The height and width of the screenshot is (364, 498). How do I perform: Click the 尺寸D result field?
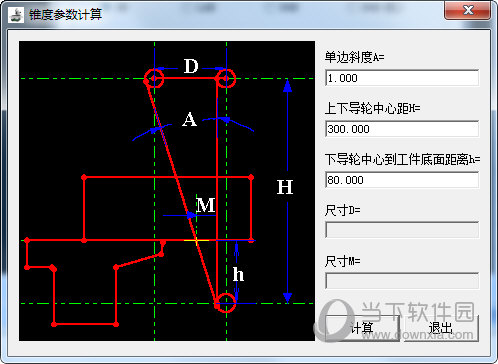[x=402, y=230]
